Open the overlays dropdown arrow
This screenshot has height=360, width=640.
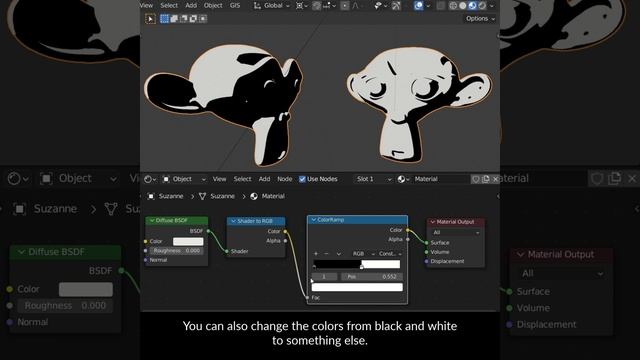(428, 6)
